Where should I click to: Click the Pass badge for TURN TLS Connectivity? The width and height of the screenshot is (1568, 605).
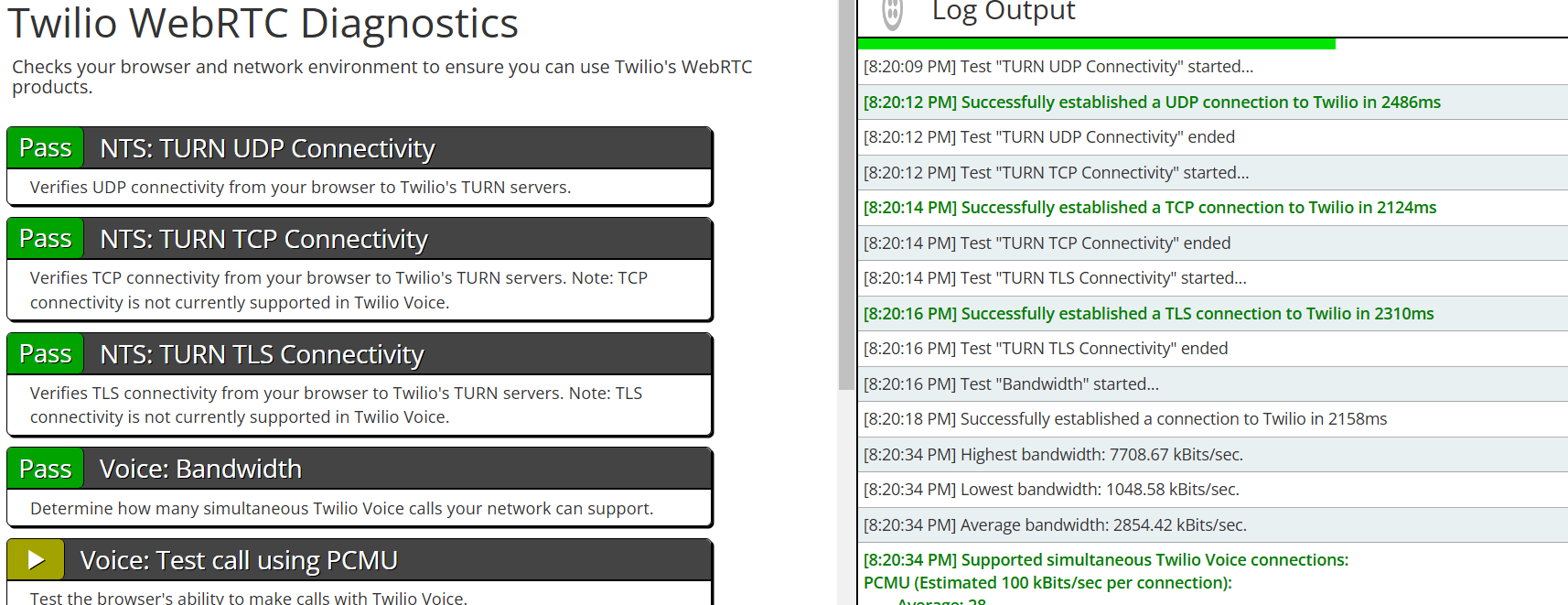tap(46, 354)
